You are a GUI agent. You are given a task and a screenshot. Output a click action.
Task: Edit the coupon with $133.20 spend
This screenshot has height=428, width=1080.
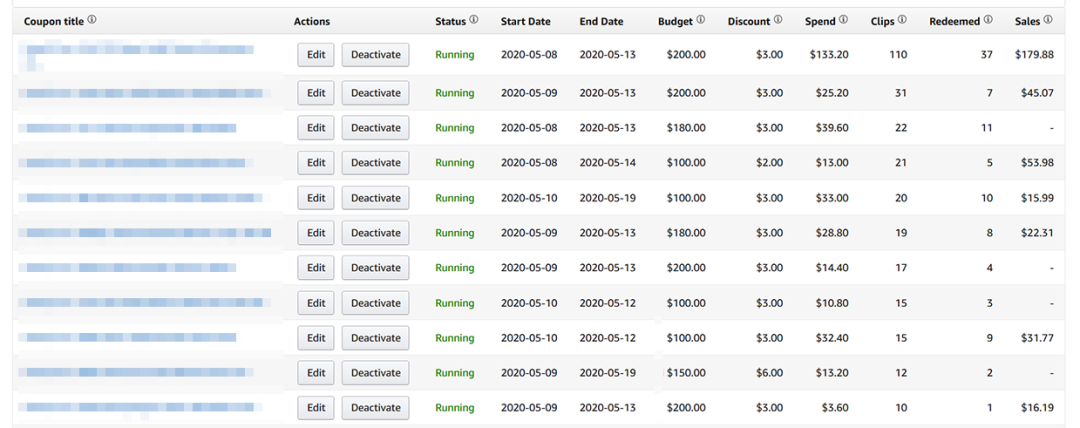point(316,55)
